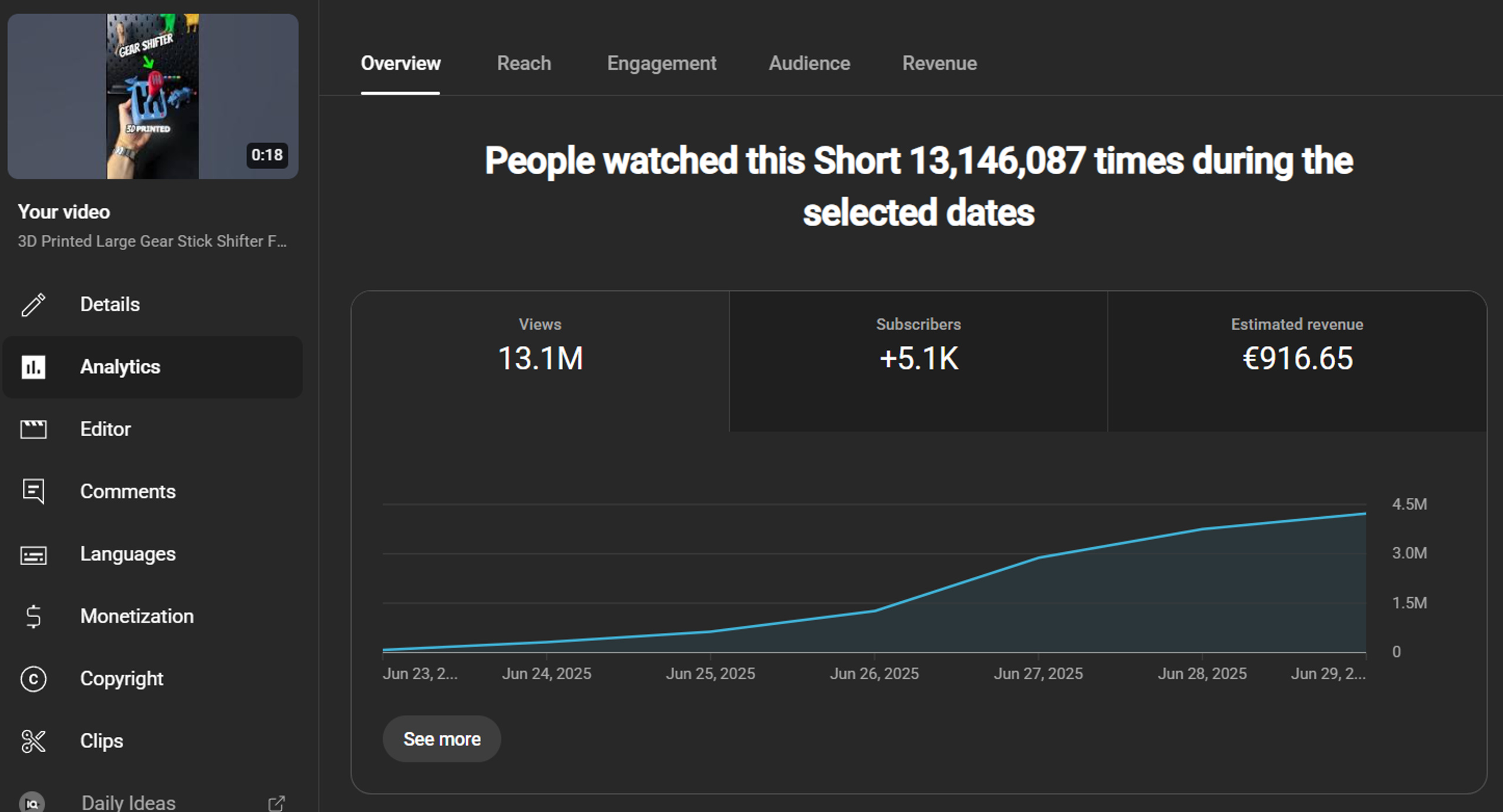Click the See more button
This screenshot has height=812, width=1503.
pyautogui.click(x=442, y=739)
